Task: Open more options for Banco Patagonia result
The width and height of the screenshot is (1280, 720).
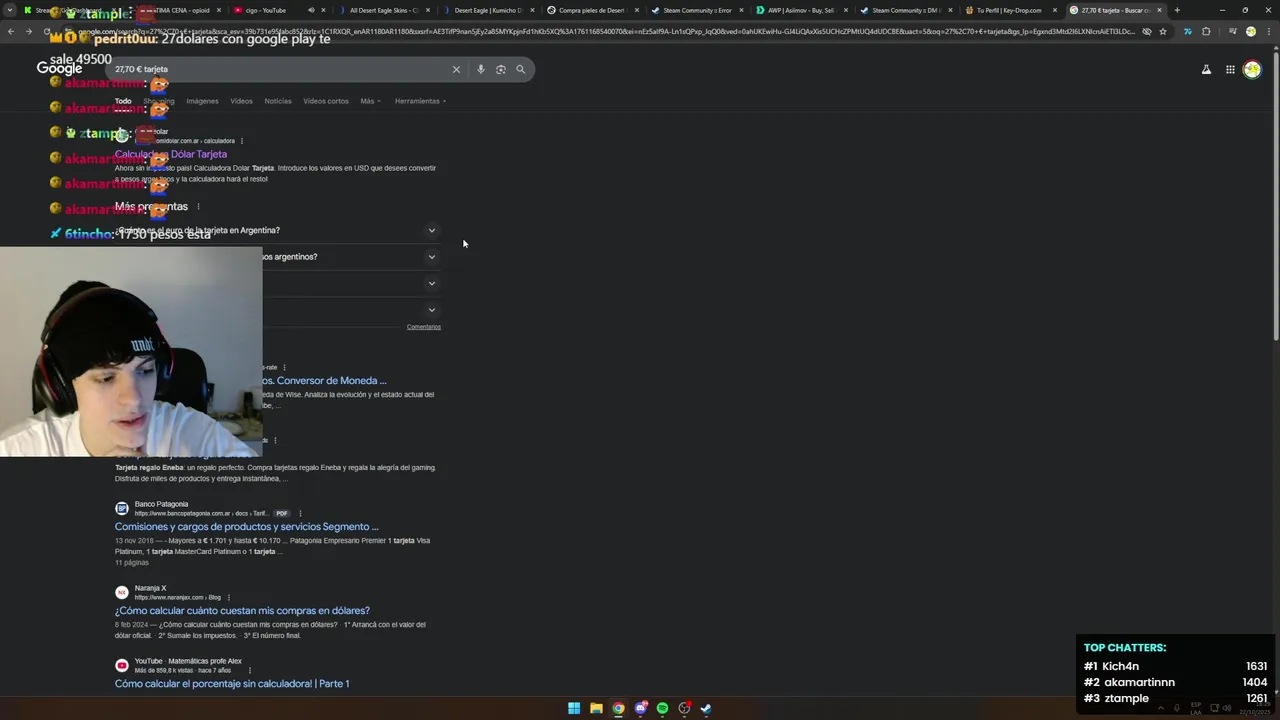Action: tap(300, 513)
